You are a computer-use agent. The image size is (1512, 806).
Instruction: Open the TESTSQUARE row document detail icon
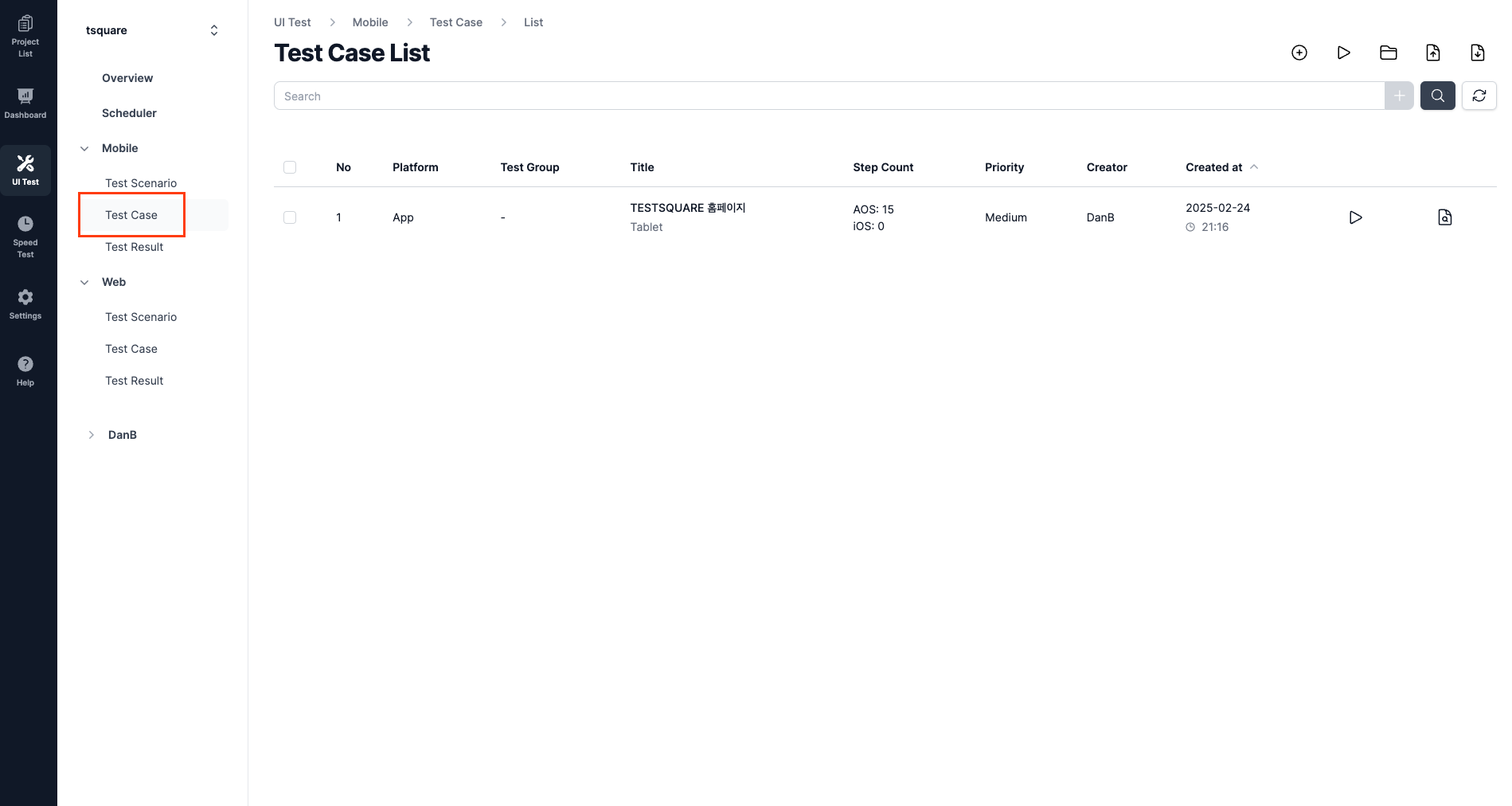[x=1444, y=217]
